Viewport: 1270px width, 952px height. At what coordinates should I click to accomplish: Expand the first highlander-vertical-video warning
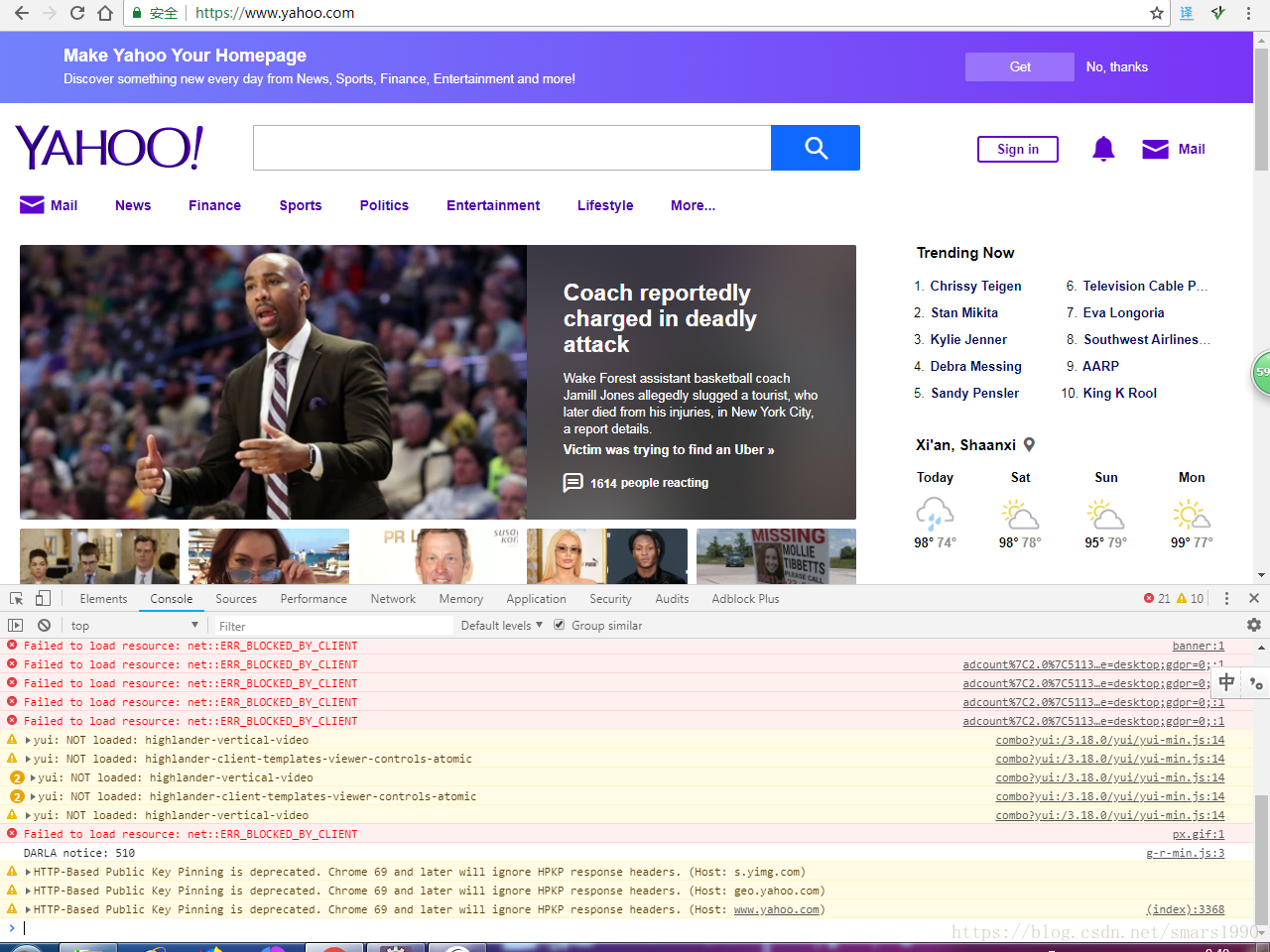point(28,740)
